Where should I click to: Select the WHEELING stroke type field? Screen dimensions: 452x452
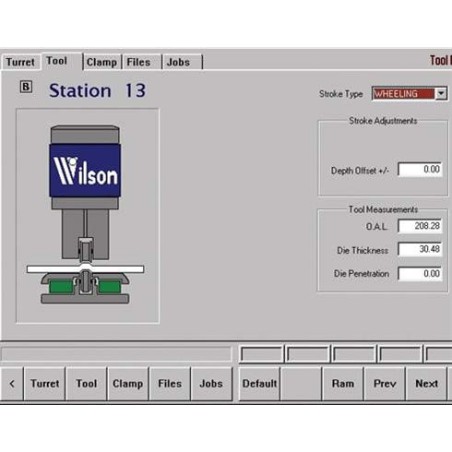pyautogui.click(x=404, y=94)
